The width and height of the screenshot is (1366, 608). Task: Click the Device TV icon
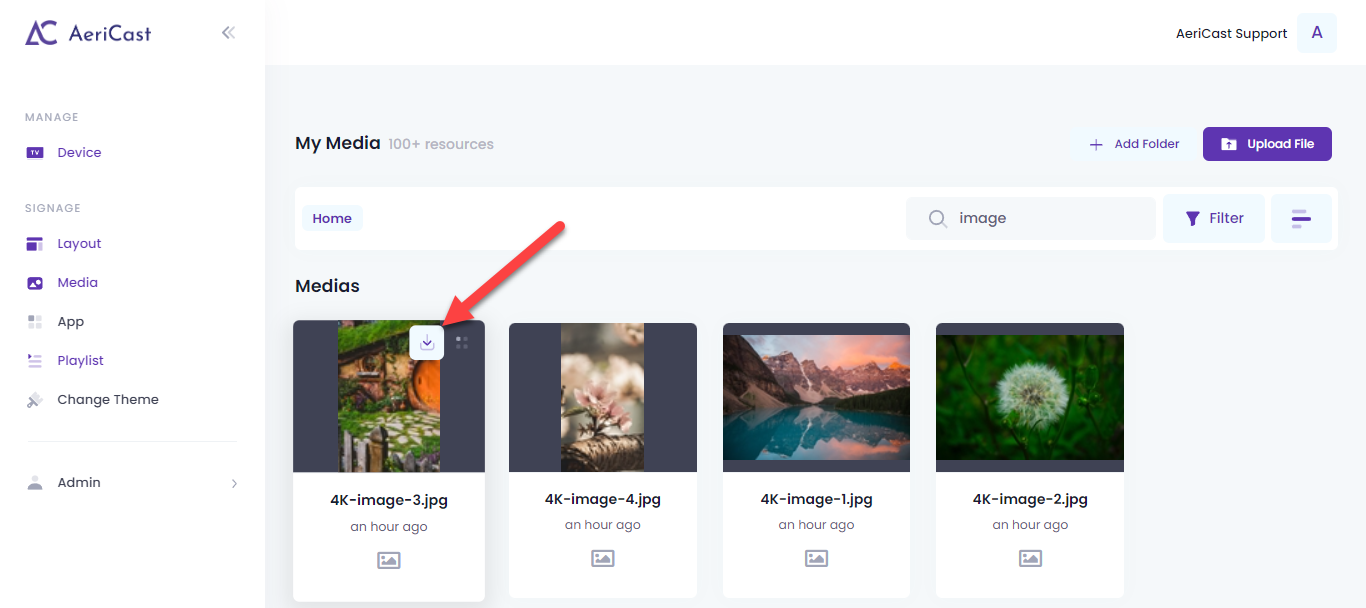[x=35, y=153]
